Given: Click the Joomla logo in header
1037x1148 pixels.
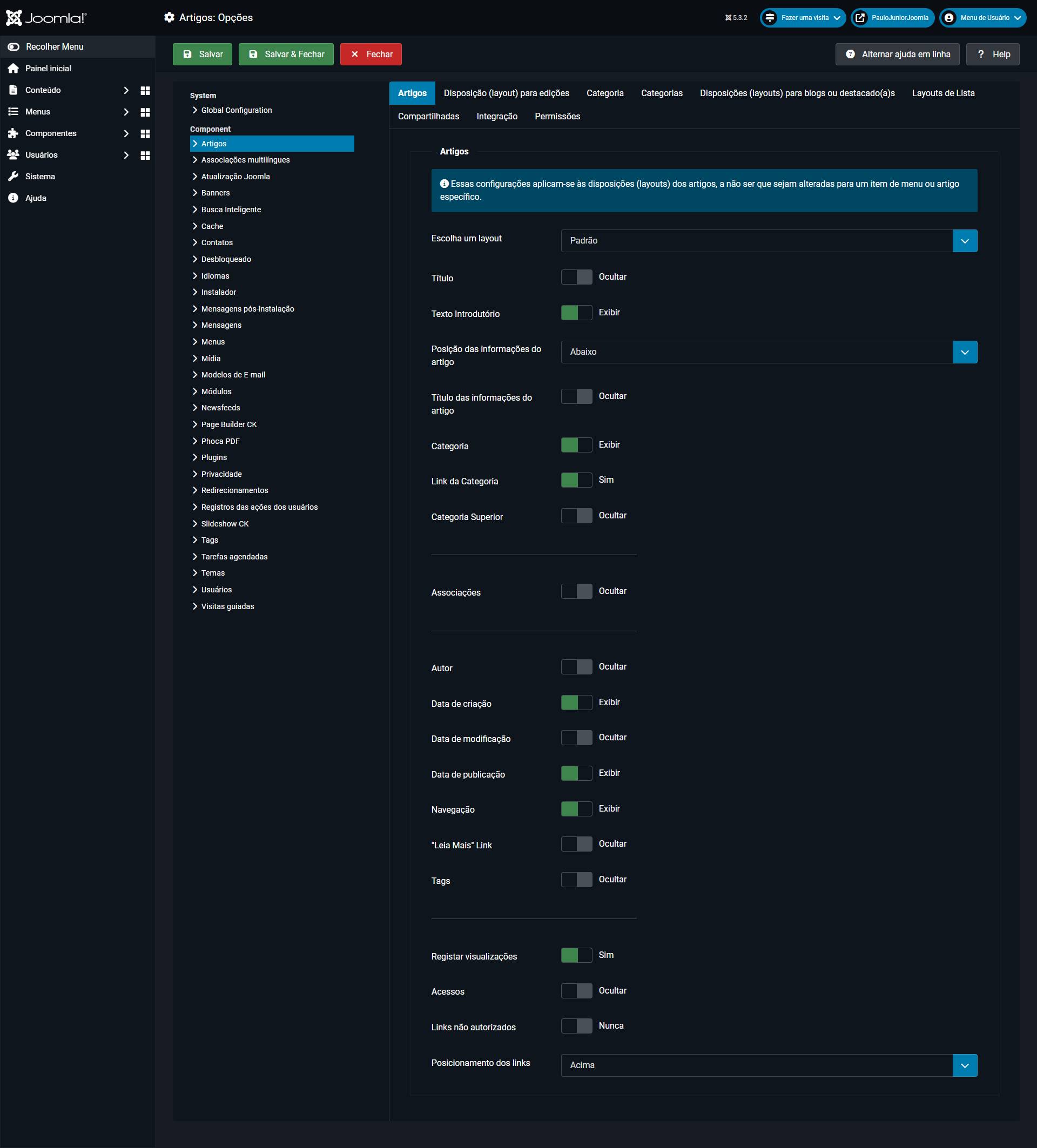Looking at the screenshot, I should click(46, 18).
